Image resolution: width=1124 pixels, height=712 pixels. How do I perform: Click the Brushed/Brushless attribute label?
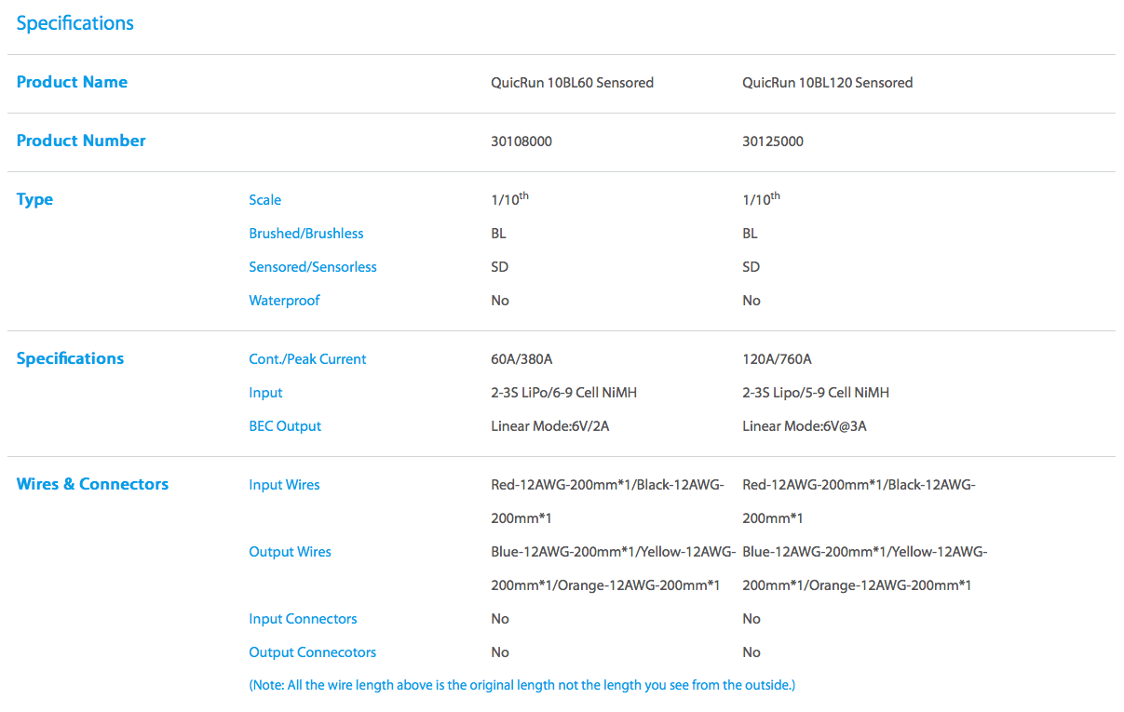[x=306, y=234]
